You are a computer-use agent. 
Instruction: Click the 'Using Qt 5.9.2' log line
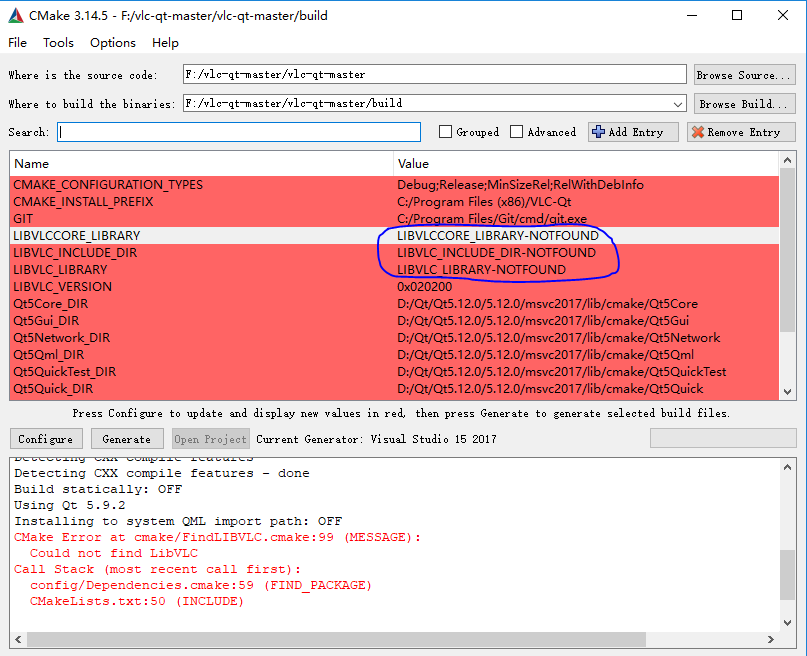pos(69,505)
